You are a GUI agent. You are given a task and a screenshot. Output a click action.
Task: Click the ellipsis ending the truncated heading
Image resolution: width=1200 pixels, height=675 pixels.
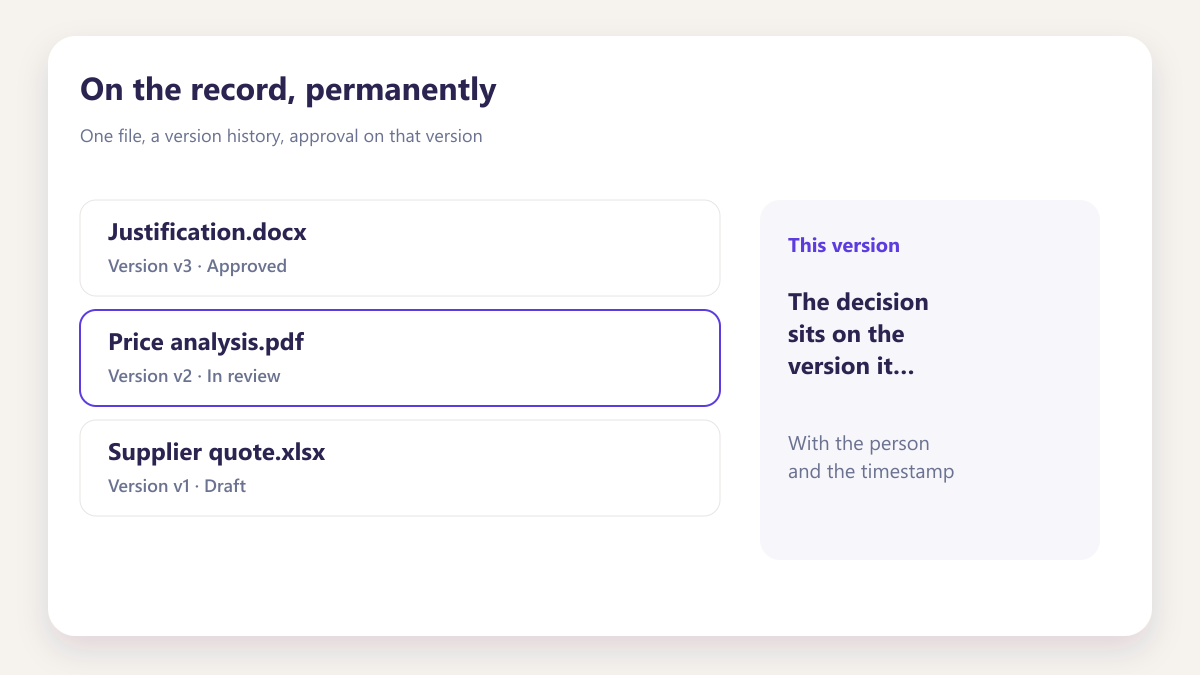click(903, 367)
